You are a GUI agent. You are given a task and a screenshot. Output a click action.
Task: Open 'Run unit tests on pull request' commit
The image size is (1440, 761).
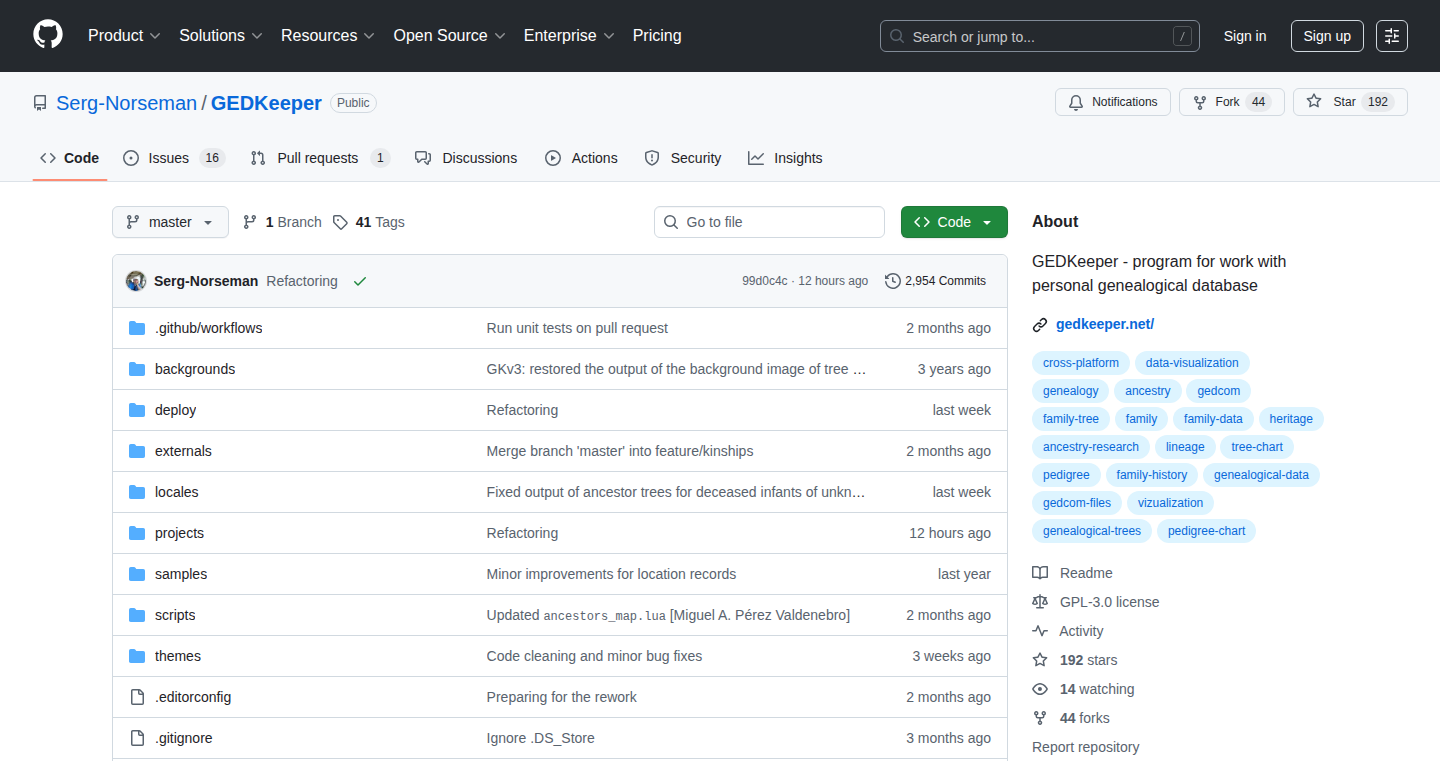(577, 328)
